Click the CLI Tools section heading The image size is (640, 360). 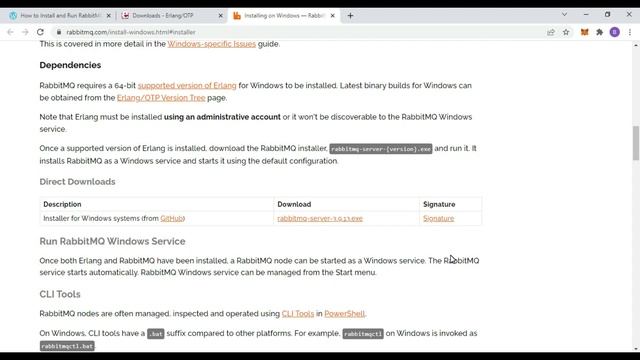pyautogui.click(x=60, y=294)
